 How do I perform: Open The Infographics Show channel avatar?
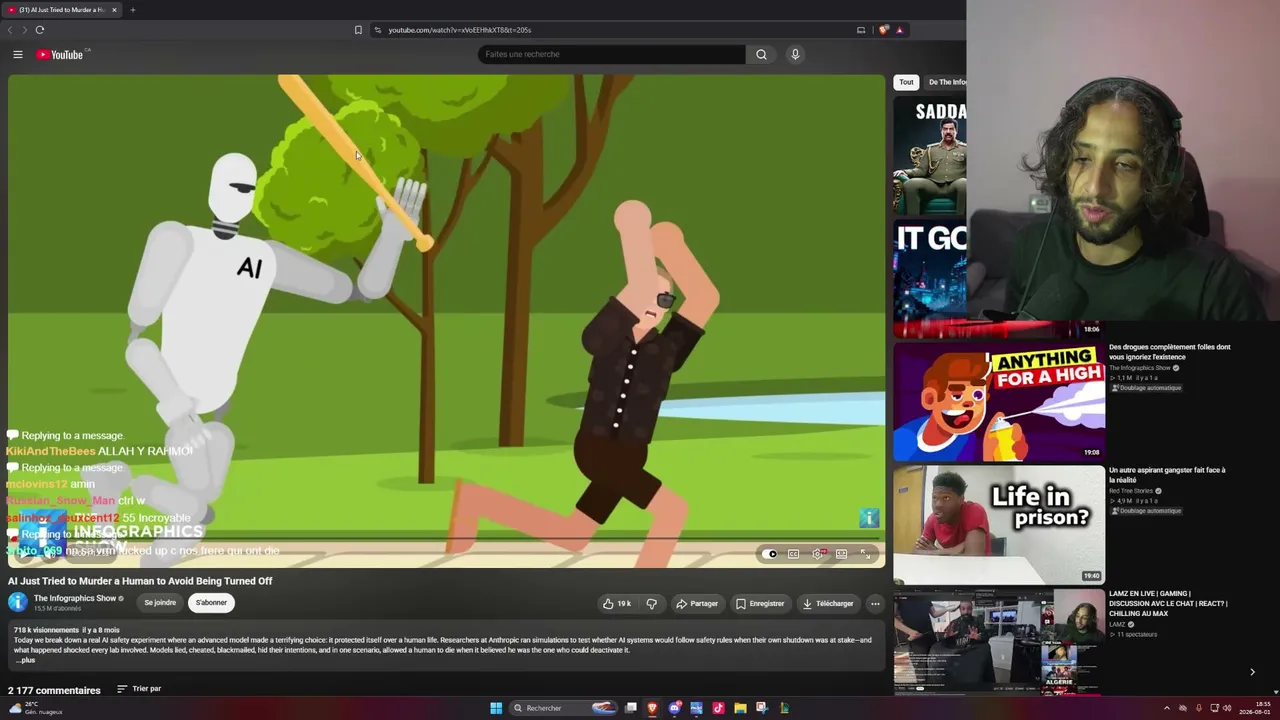point(17,602)
